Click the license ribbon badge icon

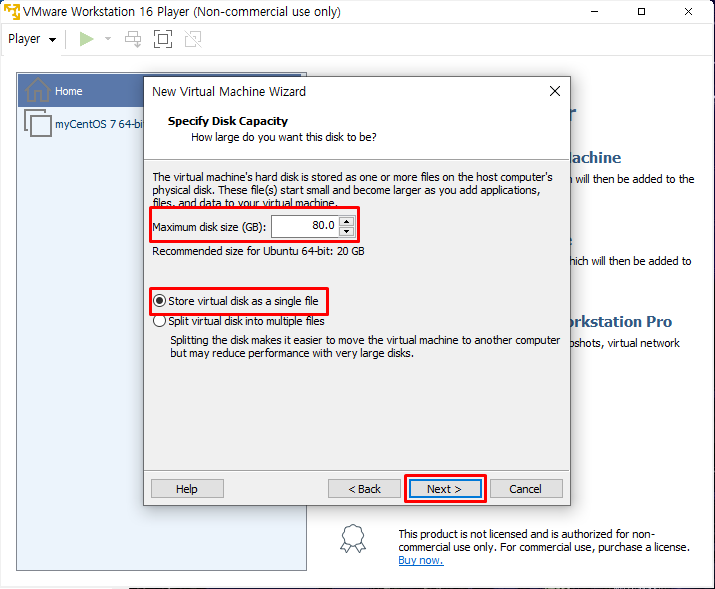point(353,539)
